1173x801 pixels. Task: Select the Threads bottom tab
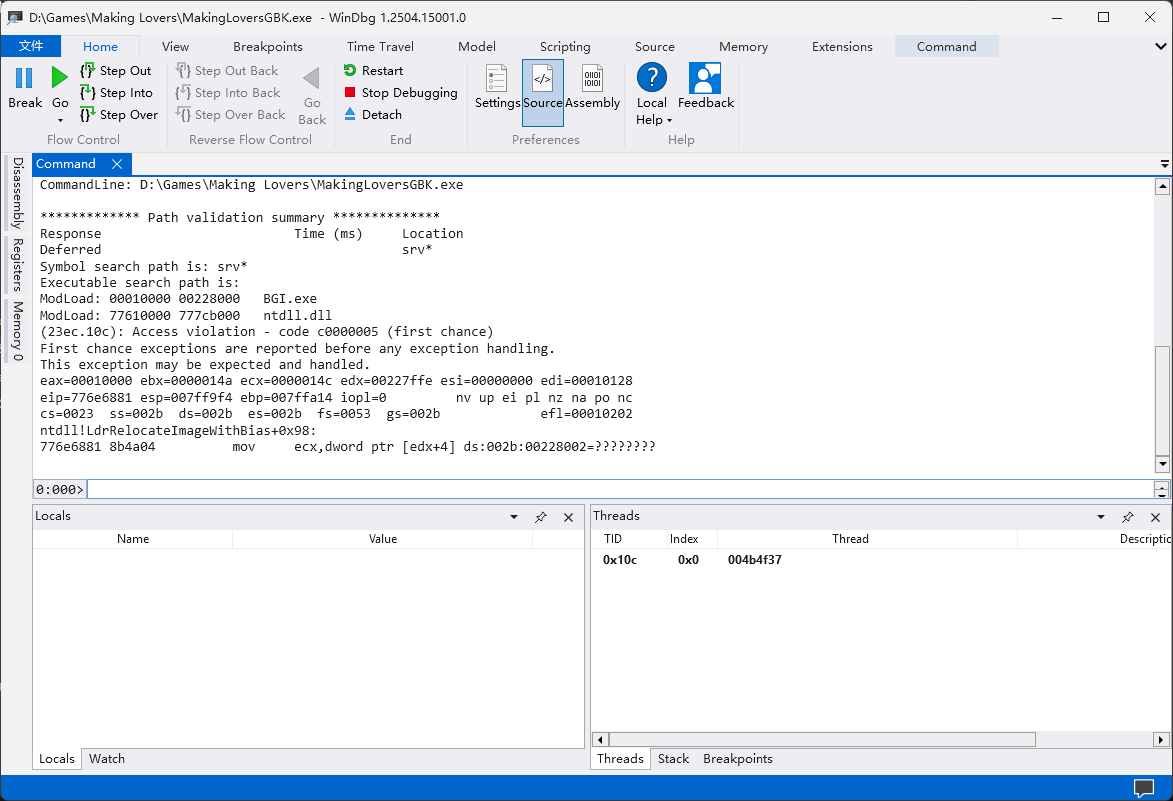[620, 758]
